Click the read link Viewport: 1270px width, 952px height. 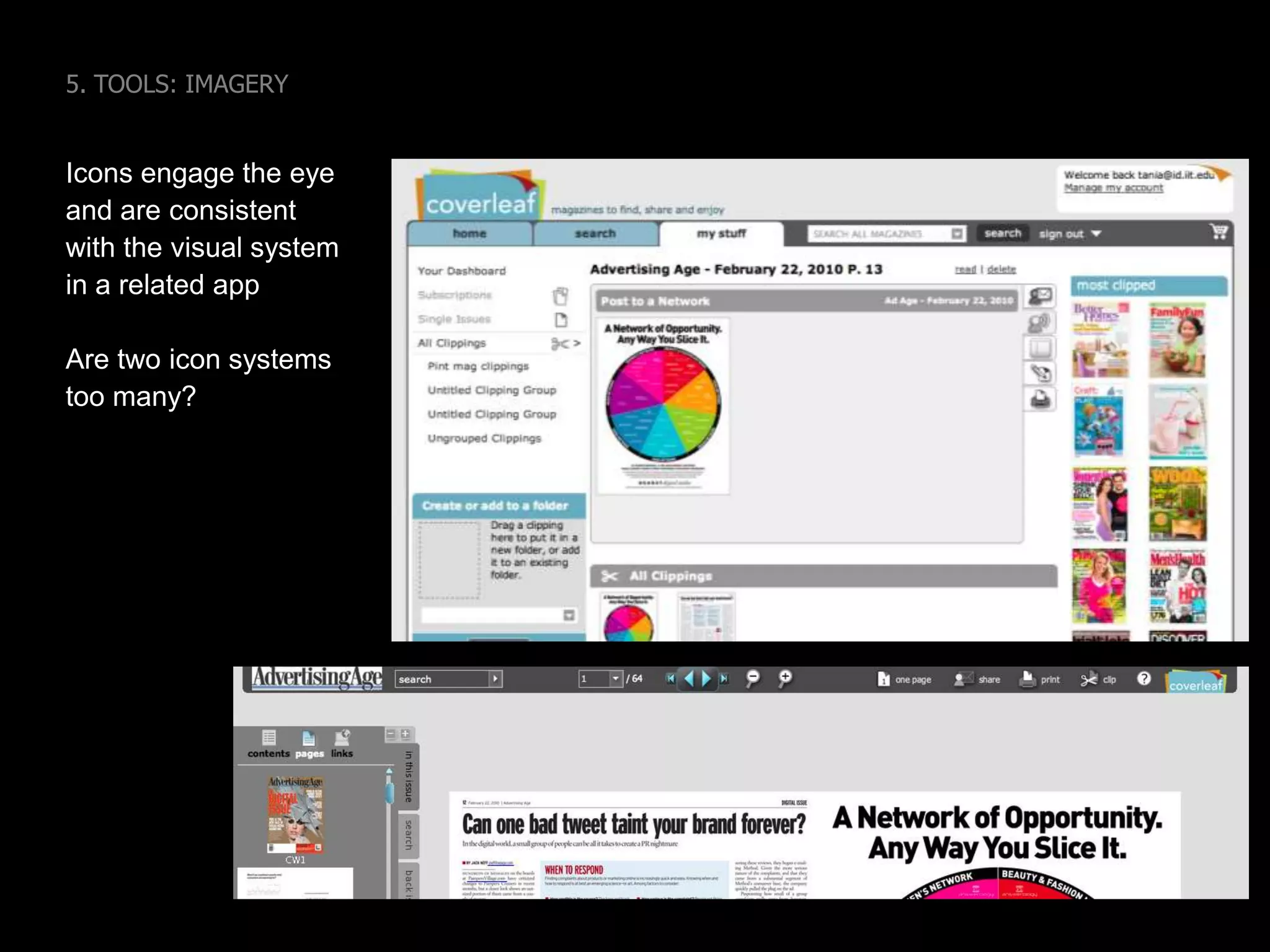(965, 269)
